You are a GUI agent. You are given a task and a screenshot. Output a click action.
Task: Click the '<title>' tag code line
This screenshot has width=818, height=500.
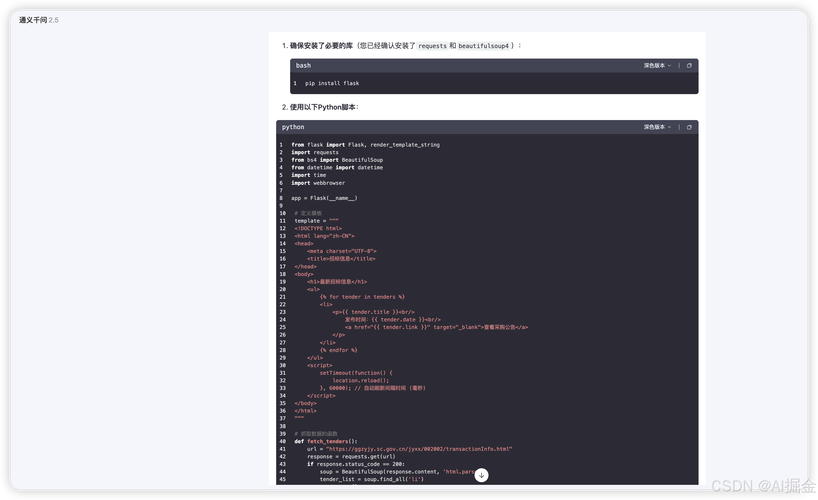click(x=341, y=259)
